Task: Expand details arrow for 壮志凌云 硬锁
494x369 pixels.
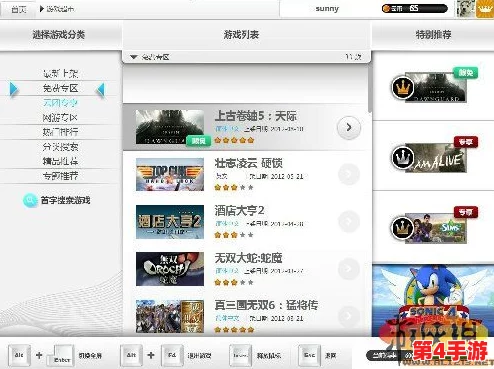Action: click(349, 174)
